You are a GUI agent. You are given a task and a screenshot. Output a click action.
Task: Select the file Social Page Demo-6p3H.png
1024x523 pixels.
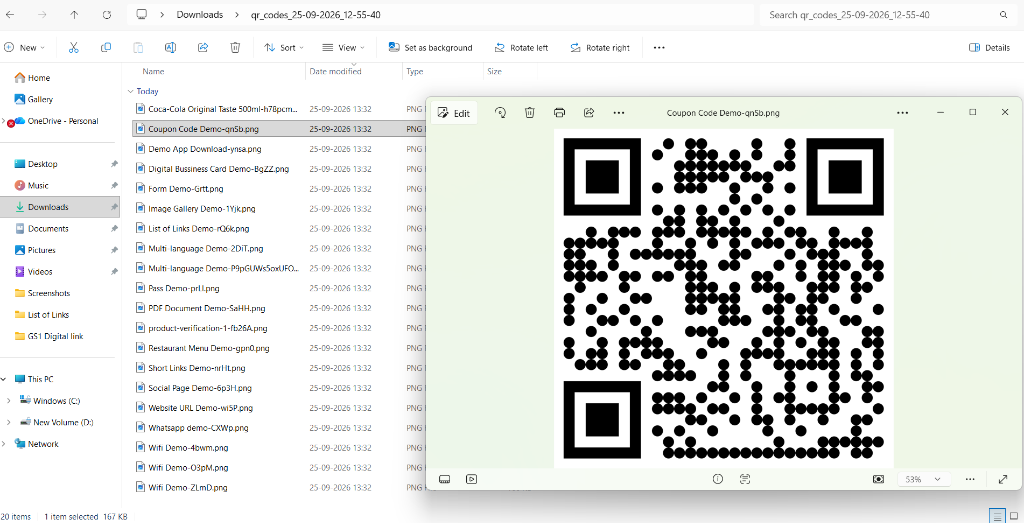coord(200,388)
